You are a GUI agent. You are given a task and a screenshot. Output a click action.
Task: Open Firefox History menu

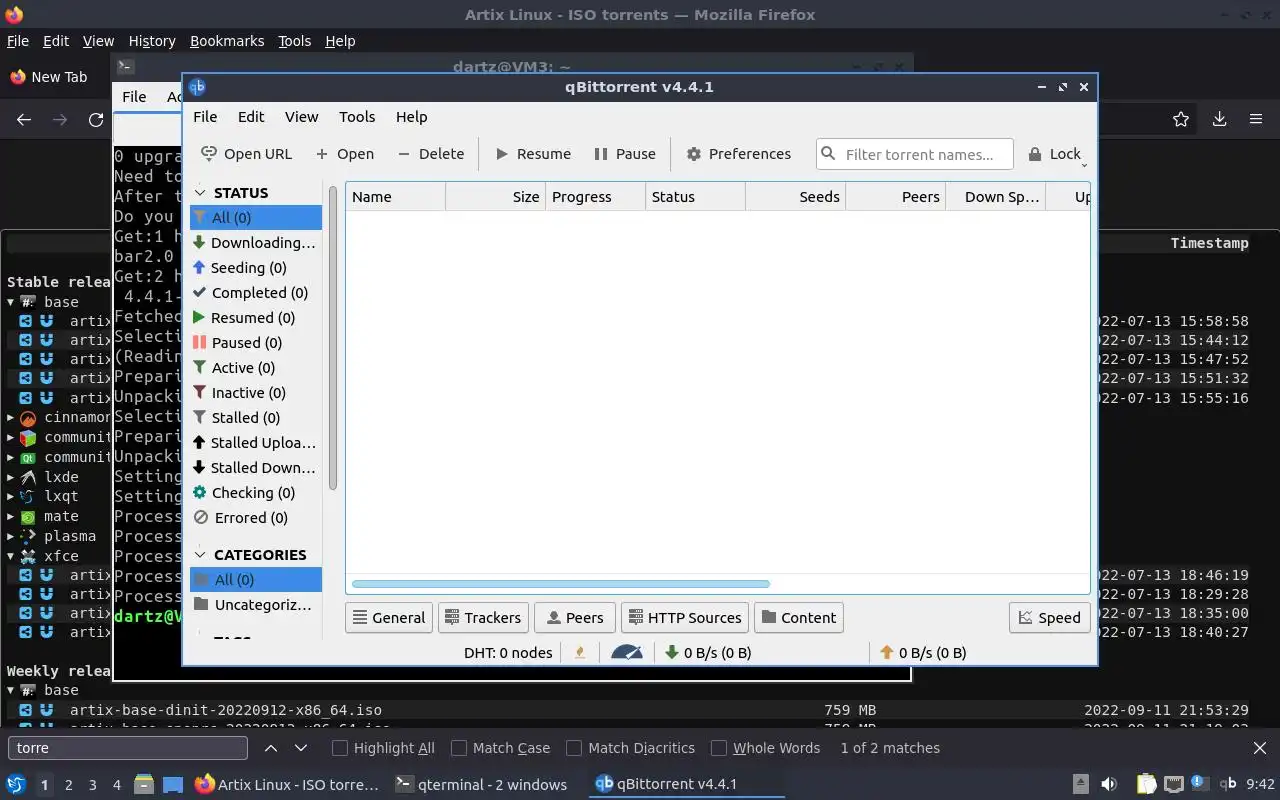152,41
